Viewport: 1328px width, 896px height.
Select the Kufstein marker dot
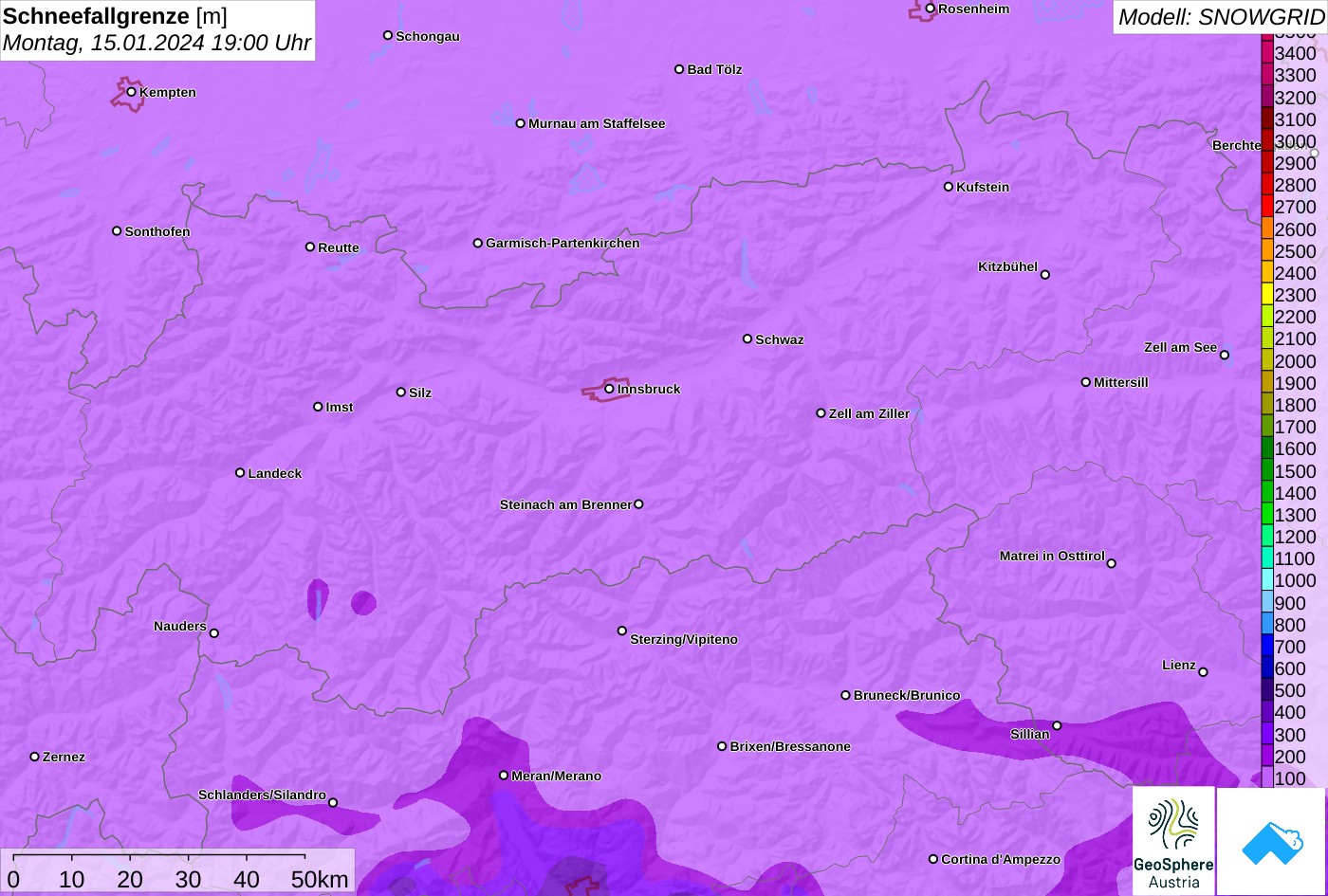[949, 187]
